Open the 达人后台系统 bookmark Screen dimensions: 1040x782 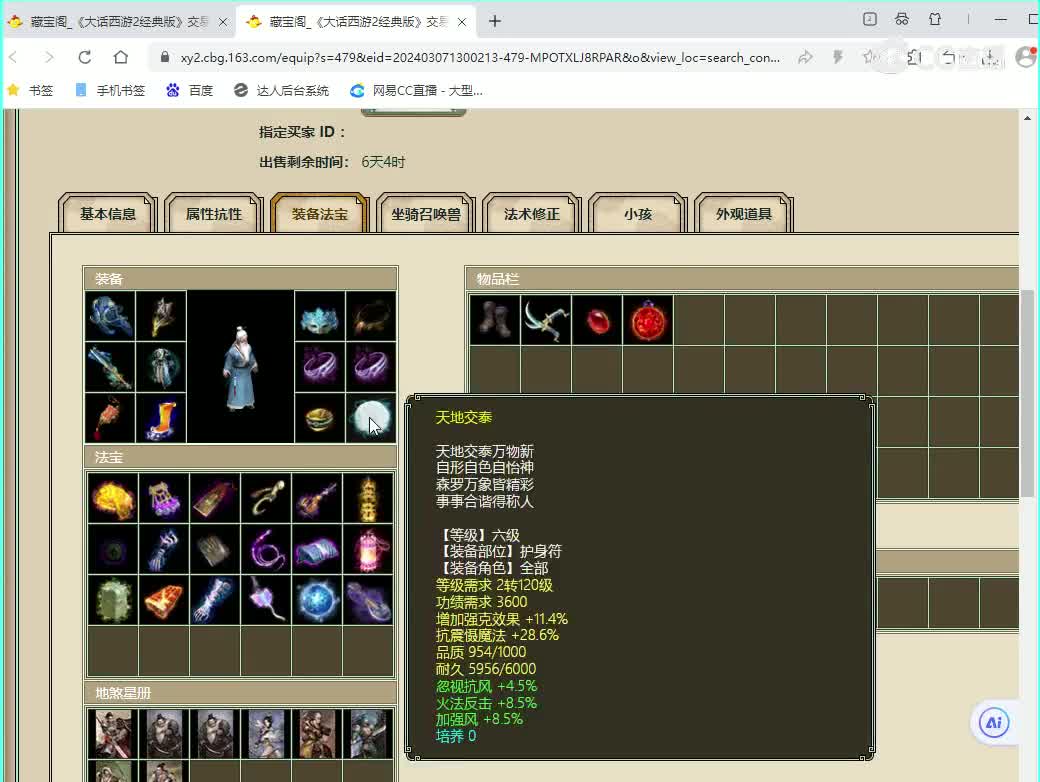point(281,90)
